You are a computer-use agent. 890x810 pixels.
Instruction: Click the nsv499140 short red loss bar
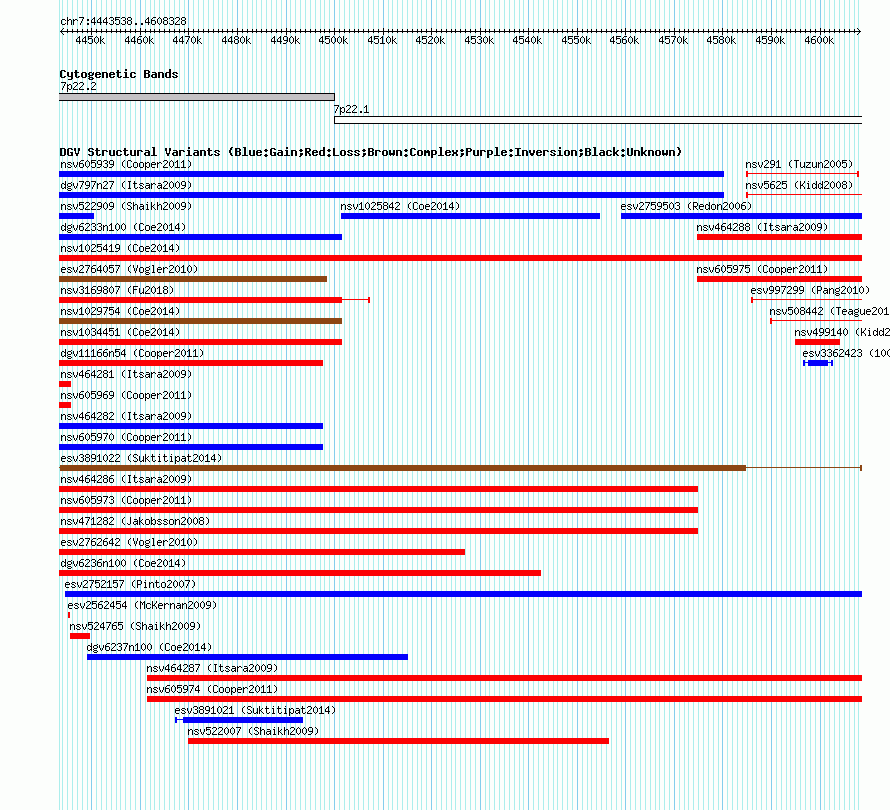[x=817, y=342]
